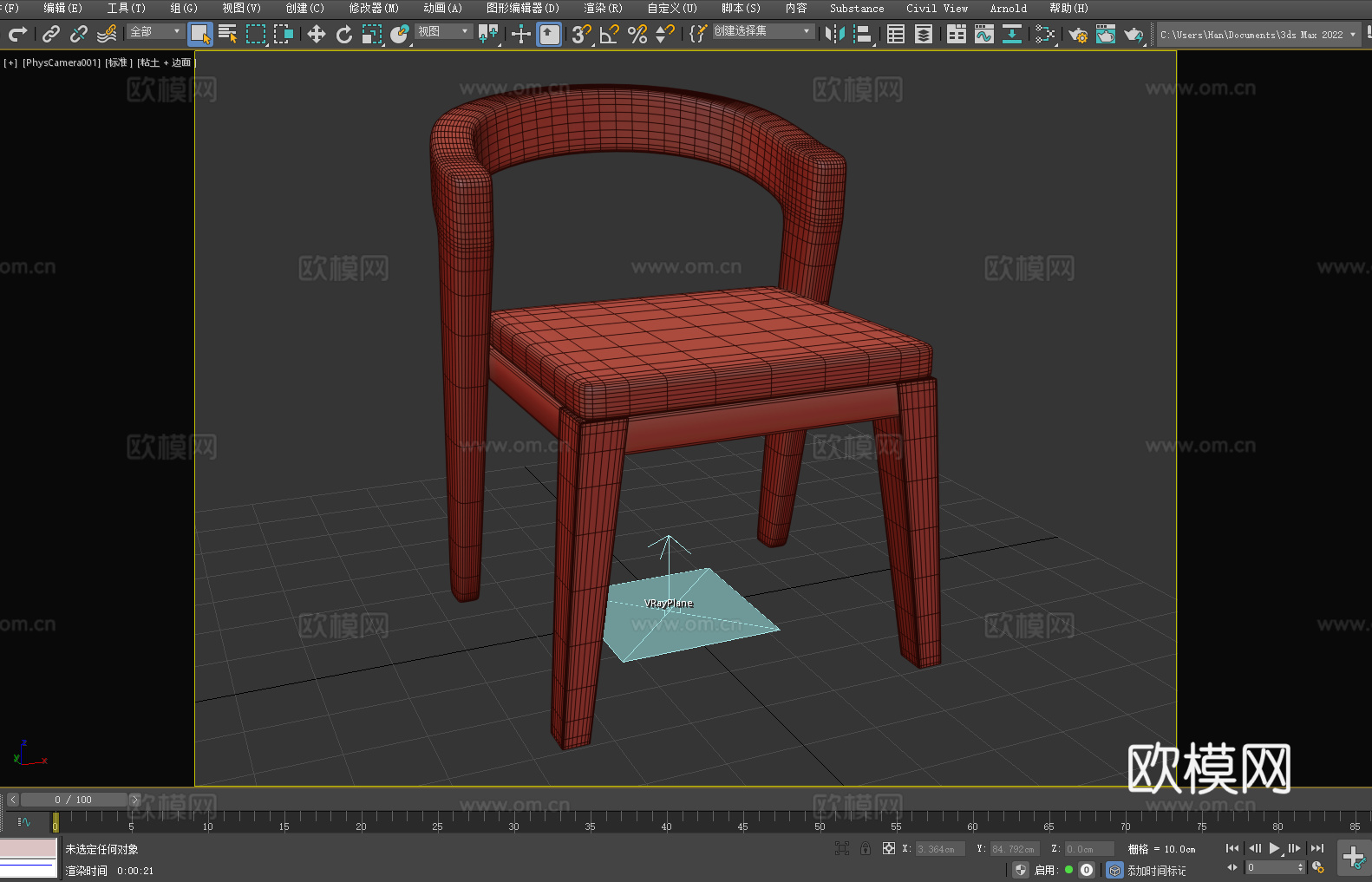Click the Render Production teapot icon
The width and height of the screenshot is (1372, 882).
1134,34
